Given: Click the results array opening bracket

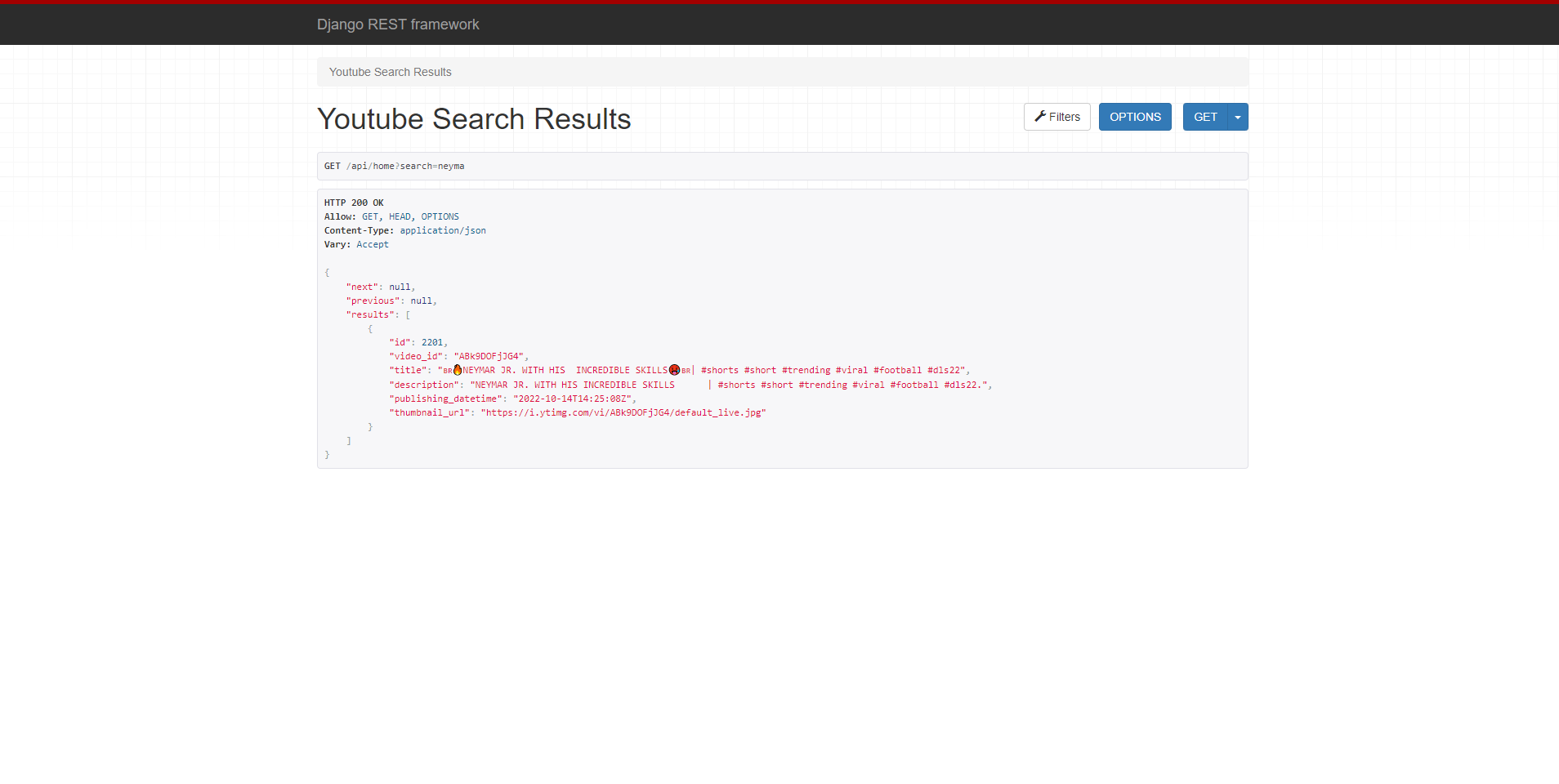Looking at the screenshot, I should [408, 314].
